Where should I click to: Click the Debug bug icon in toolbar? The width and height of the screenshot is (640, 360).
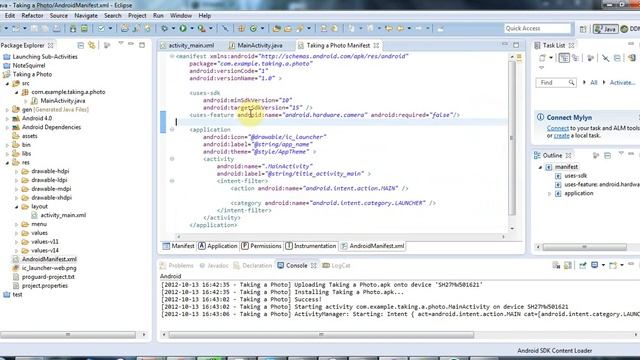[x=164, y=29]
